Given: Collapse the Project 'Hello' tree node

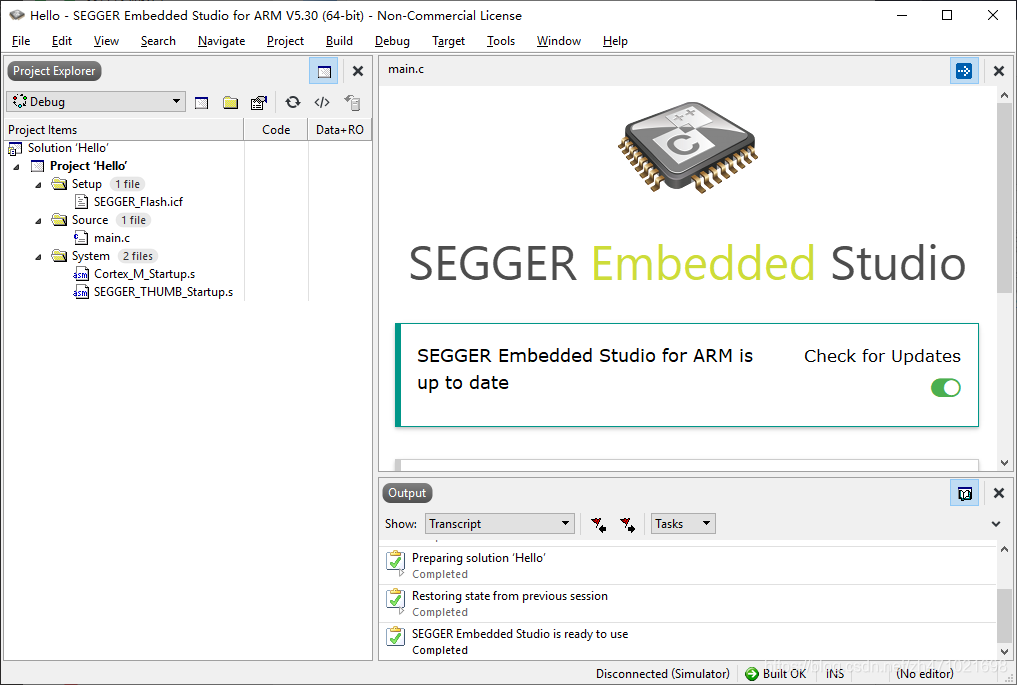Looking at the screenshot, I should pyautogui.click(x=16, y=167).
